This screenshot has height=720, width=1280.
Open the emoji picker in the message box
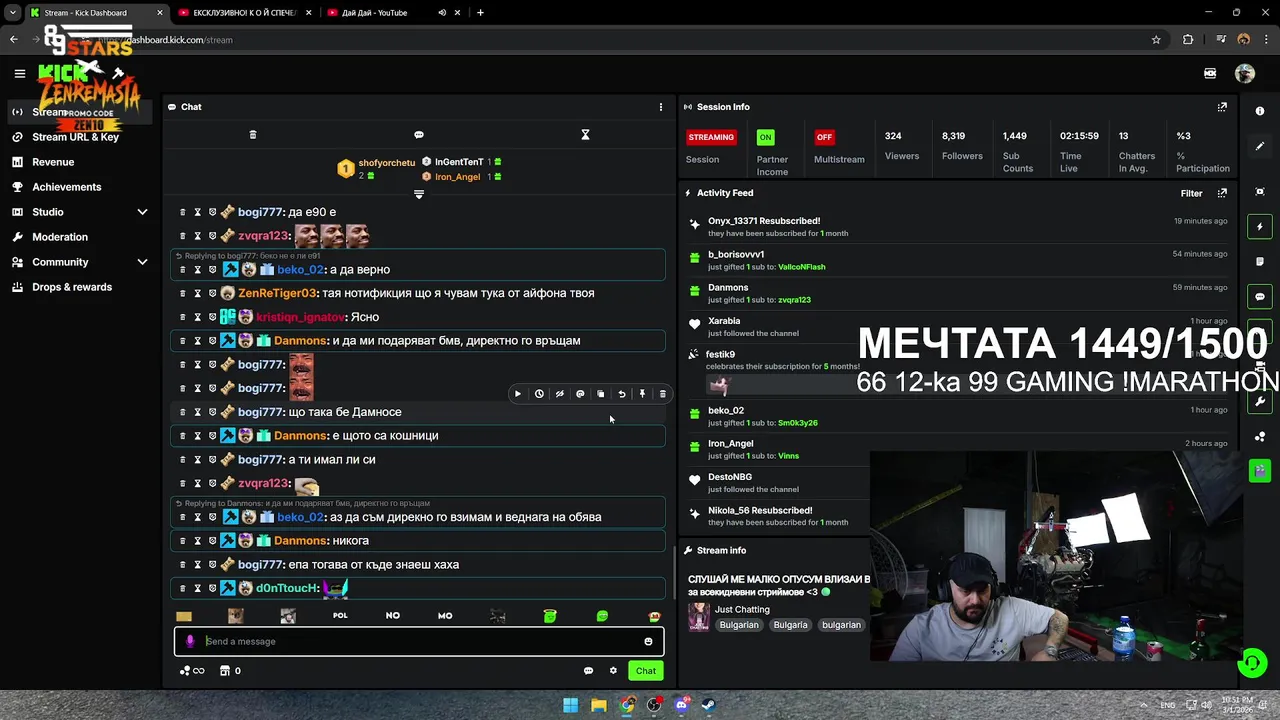[648, 642]
